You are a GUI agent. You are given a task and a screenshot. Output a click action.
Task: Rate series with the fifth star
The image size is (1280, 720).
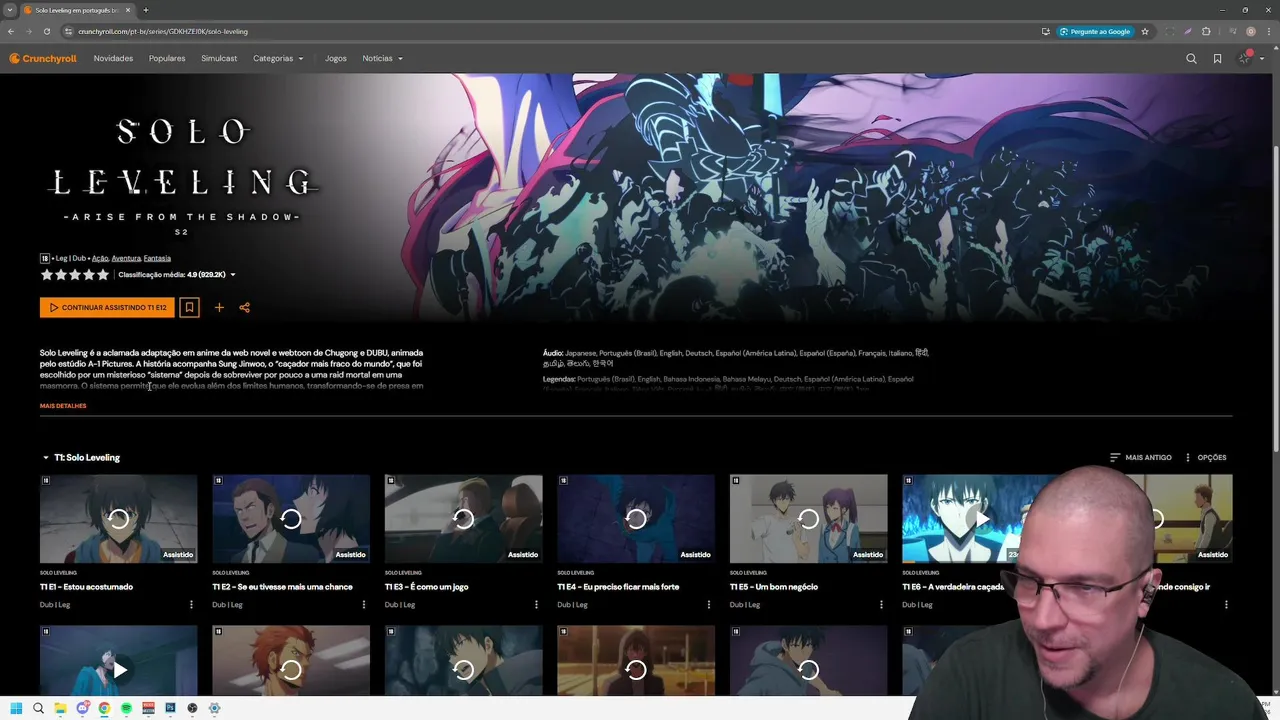click(x=103, y=275)
